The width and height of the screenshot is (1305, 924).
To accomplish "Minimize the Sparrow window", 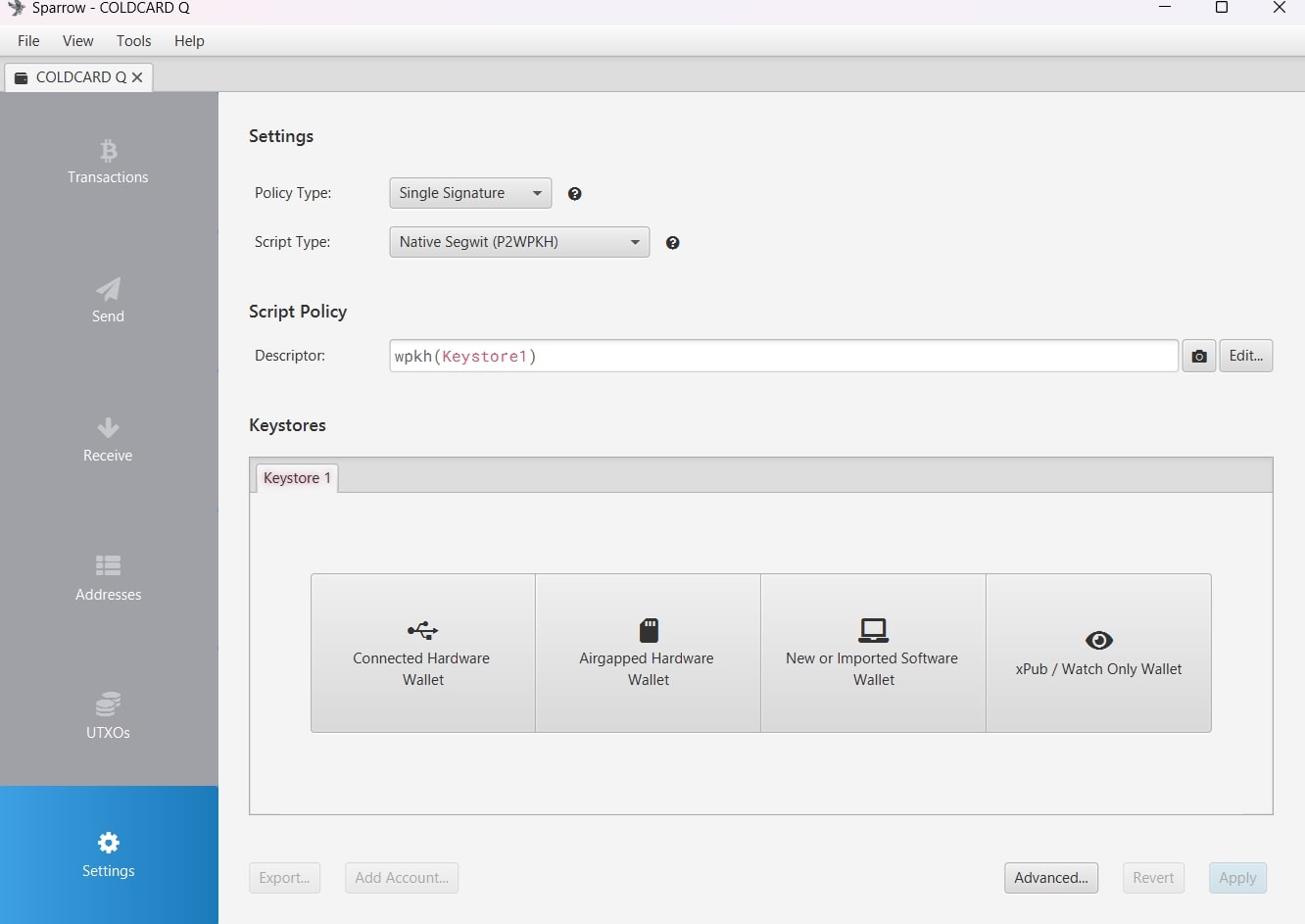I will pyautogui.click(x=1165, y=8).
